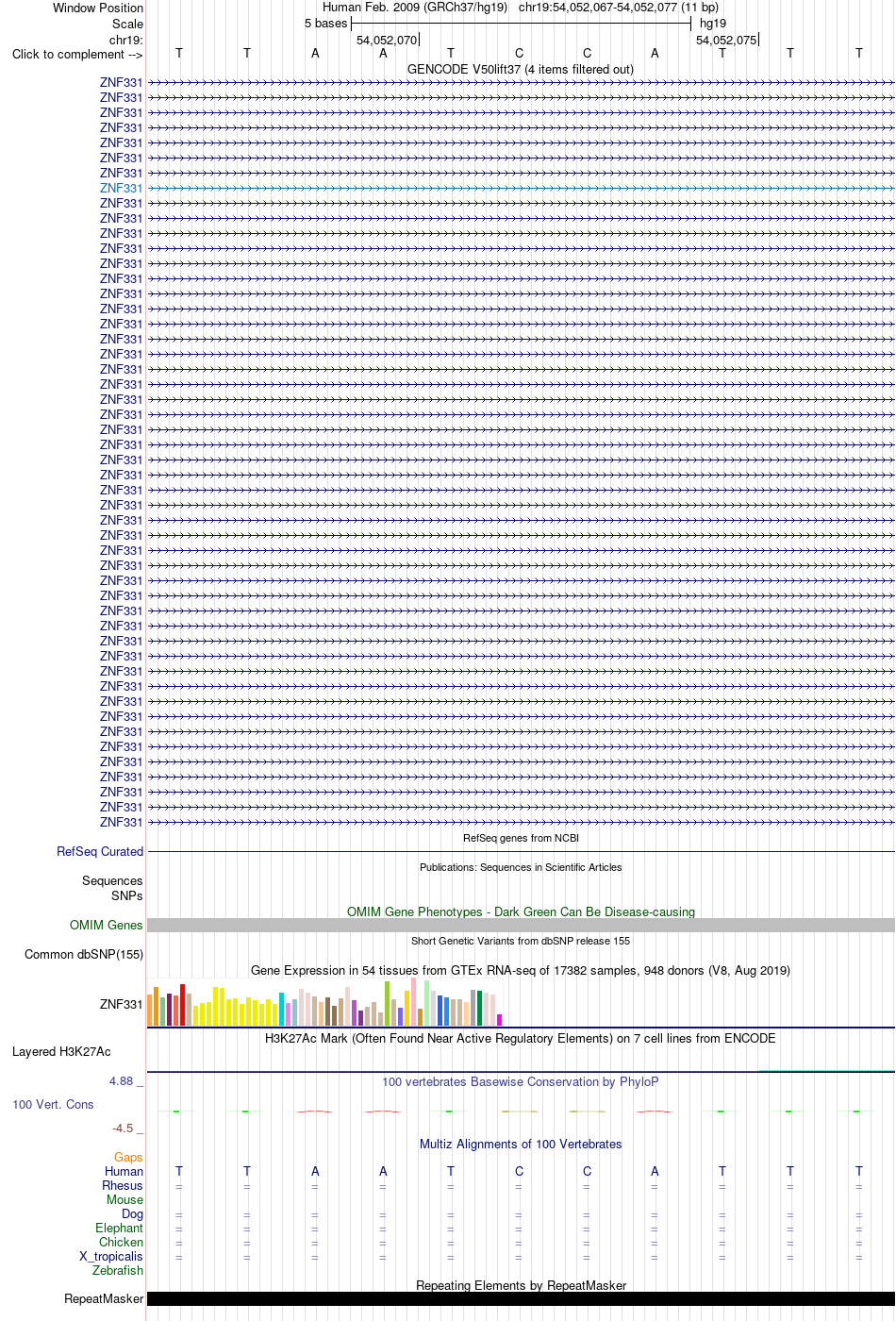Click the 4.88 PhyloP upper scale value
896x1321 pixels.
[122, 1081]
